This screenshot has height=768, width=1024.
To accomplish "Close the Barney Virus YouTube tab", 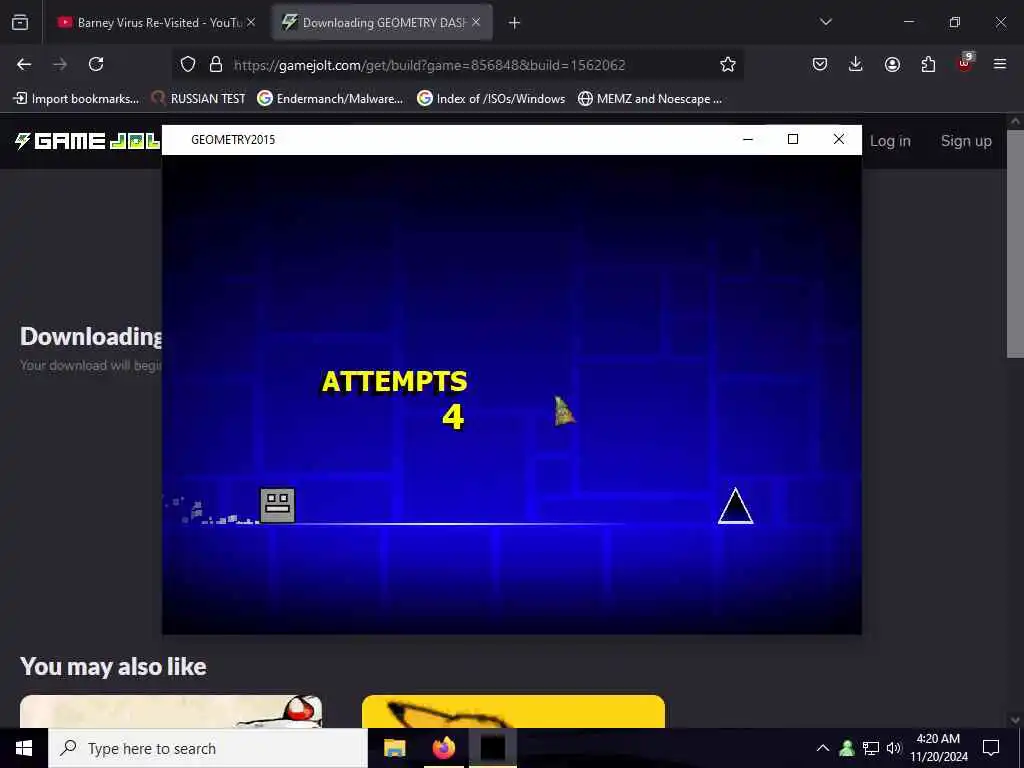I will (x=251, y=22).
